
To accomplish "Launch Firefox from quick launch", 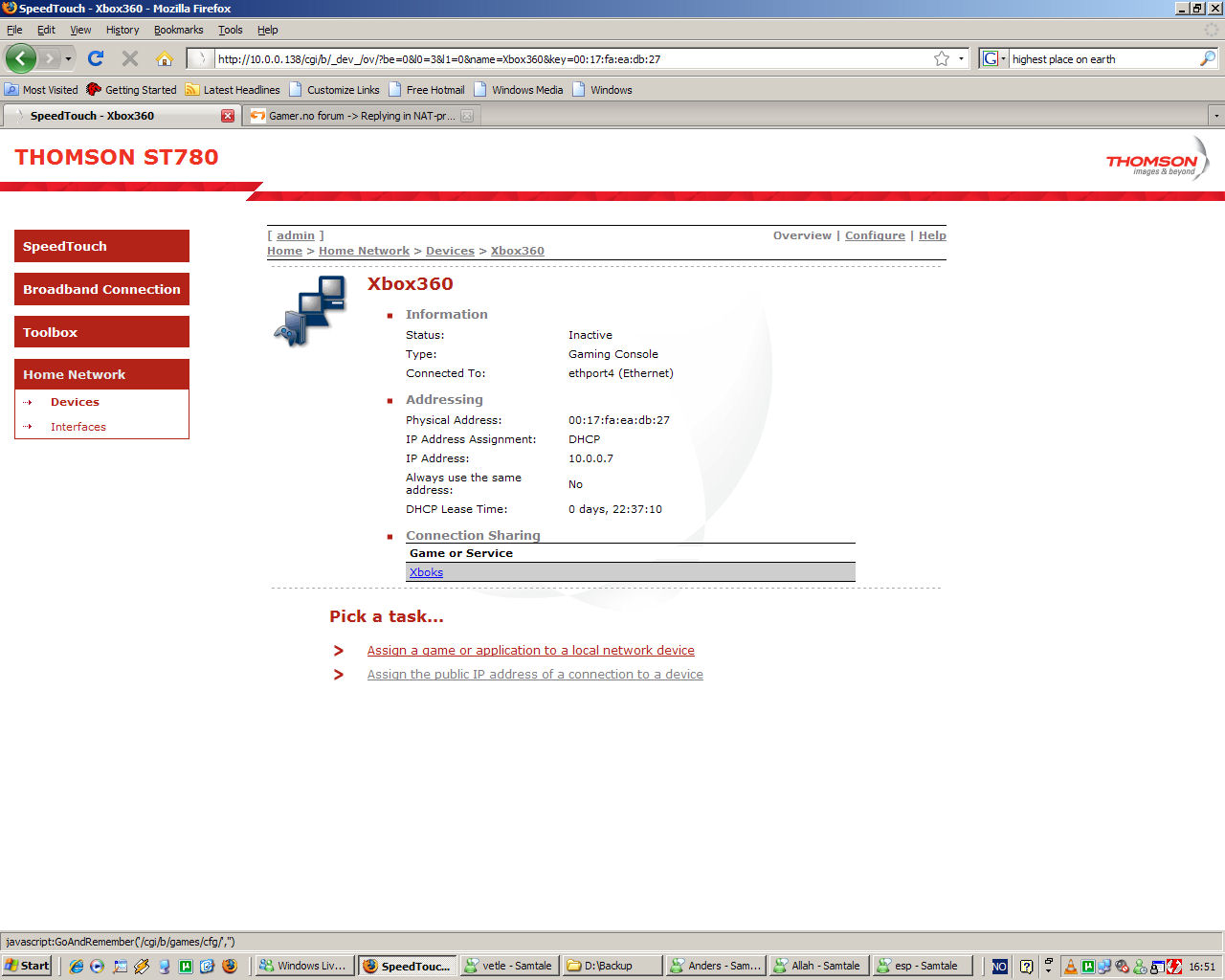I will click(230, 966).
